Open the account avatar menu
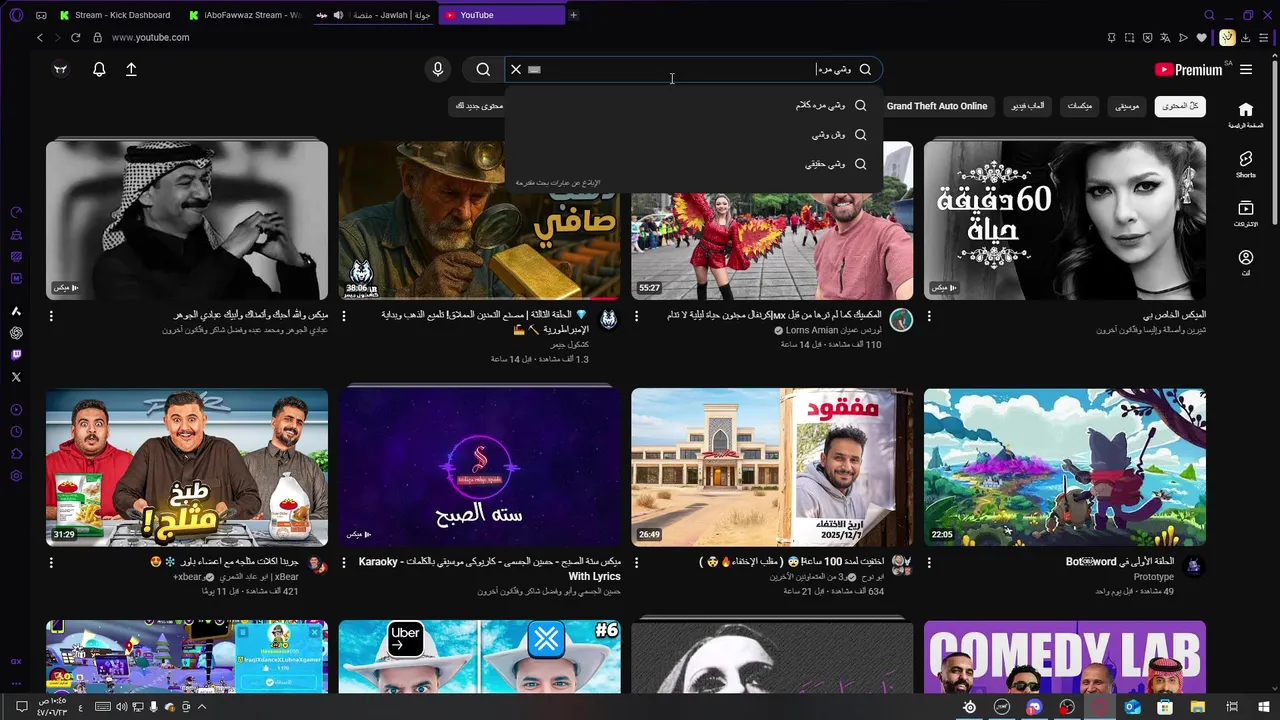The width and height of the screenshot is (1280, 720). tap(61, 69)
